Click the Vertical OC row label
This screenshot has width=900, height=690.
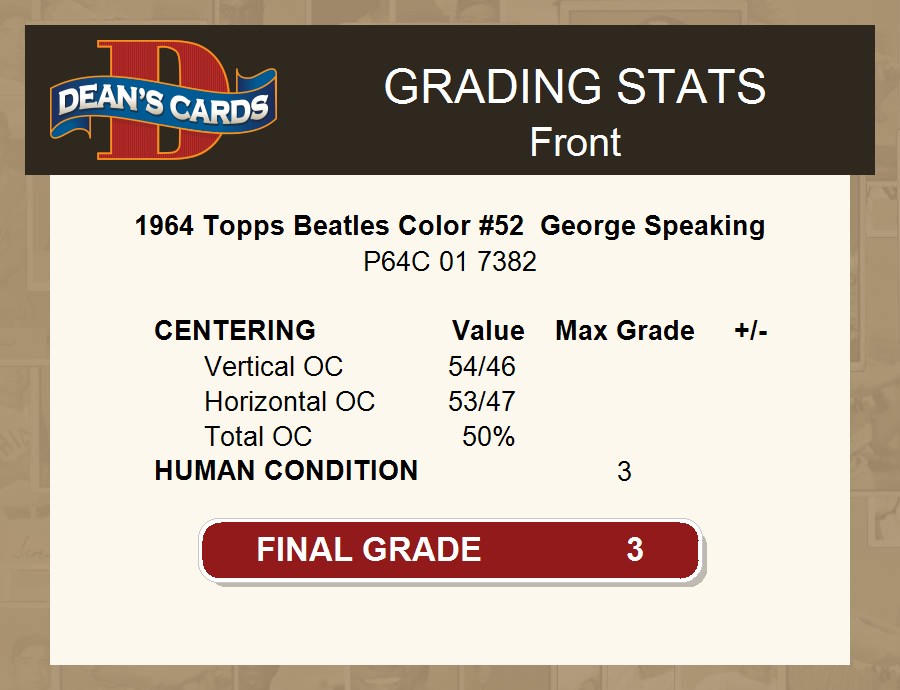tap(273, 366)
